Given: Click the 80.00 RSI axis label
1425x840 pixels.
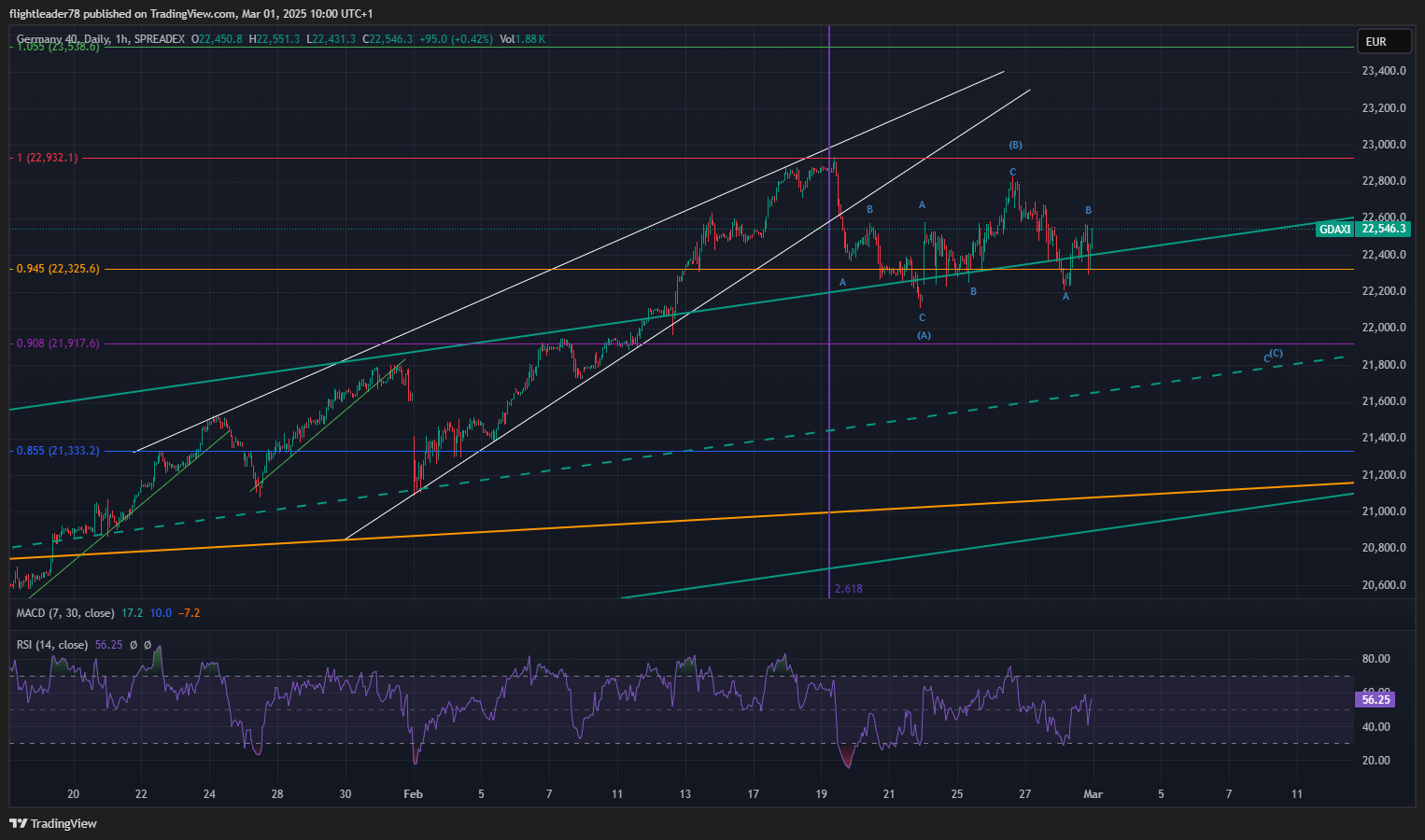Looking at the screenshot, I should tap(1376, 659).
